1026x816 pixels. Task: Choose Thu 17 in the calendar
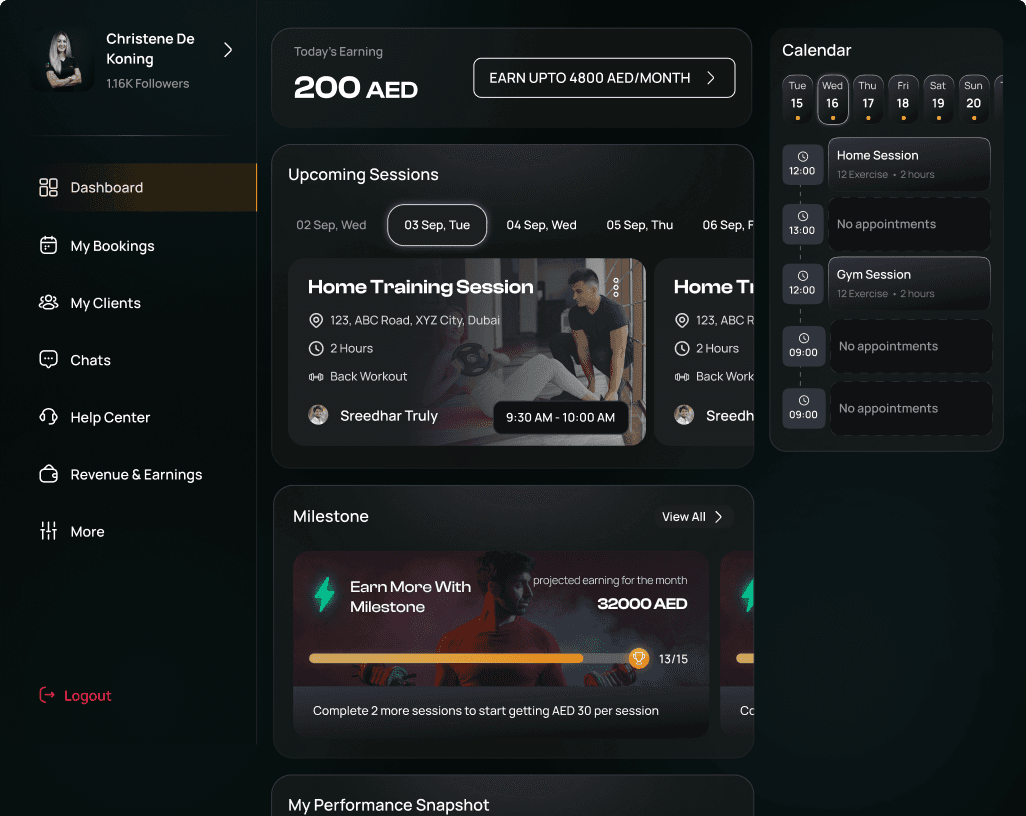(868, 99)
